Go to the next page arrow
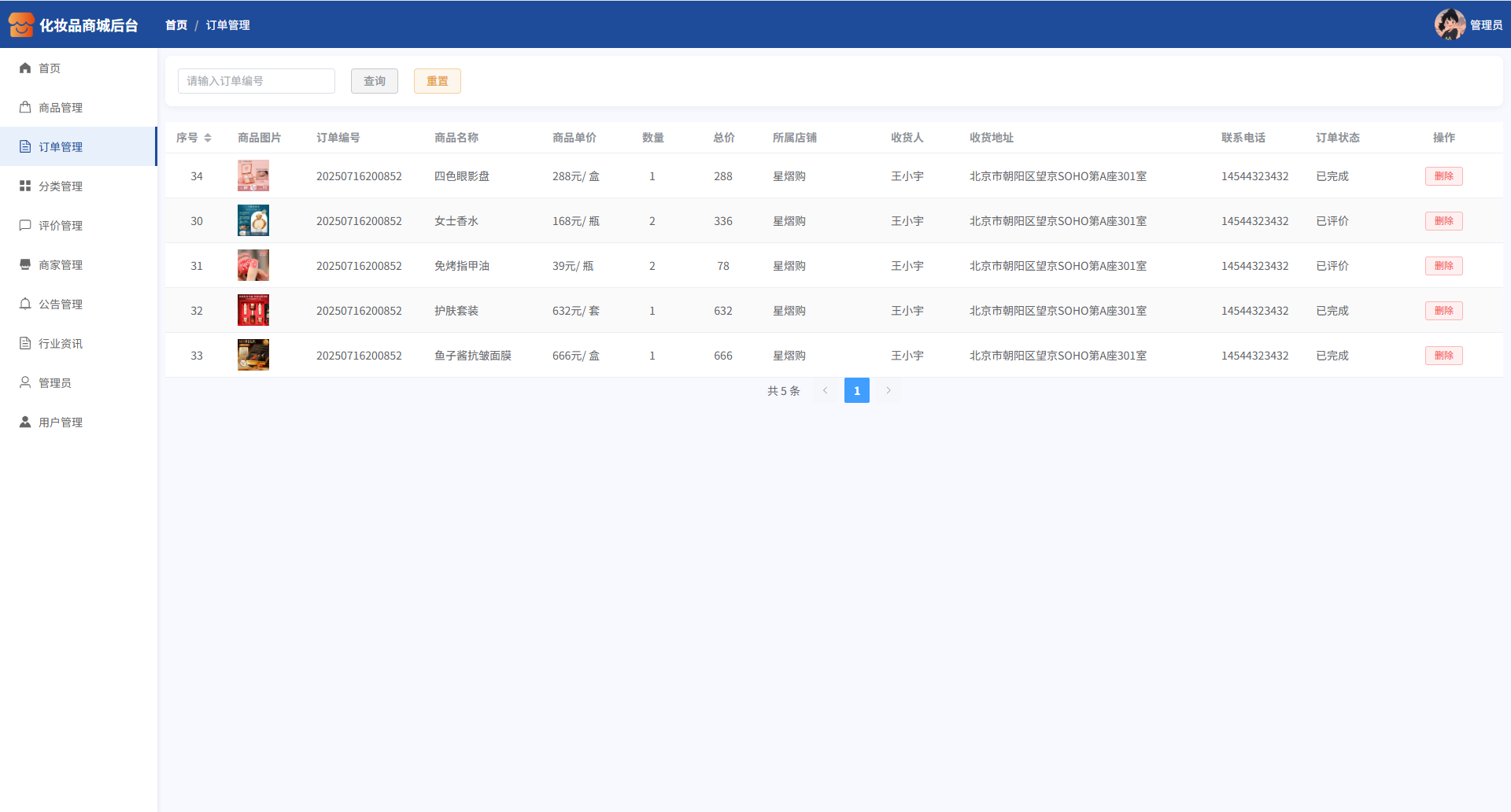The width and height of the screenshot is (1511, 812). pyautogui.click(x=888, y=390)
